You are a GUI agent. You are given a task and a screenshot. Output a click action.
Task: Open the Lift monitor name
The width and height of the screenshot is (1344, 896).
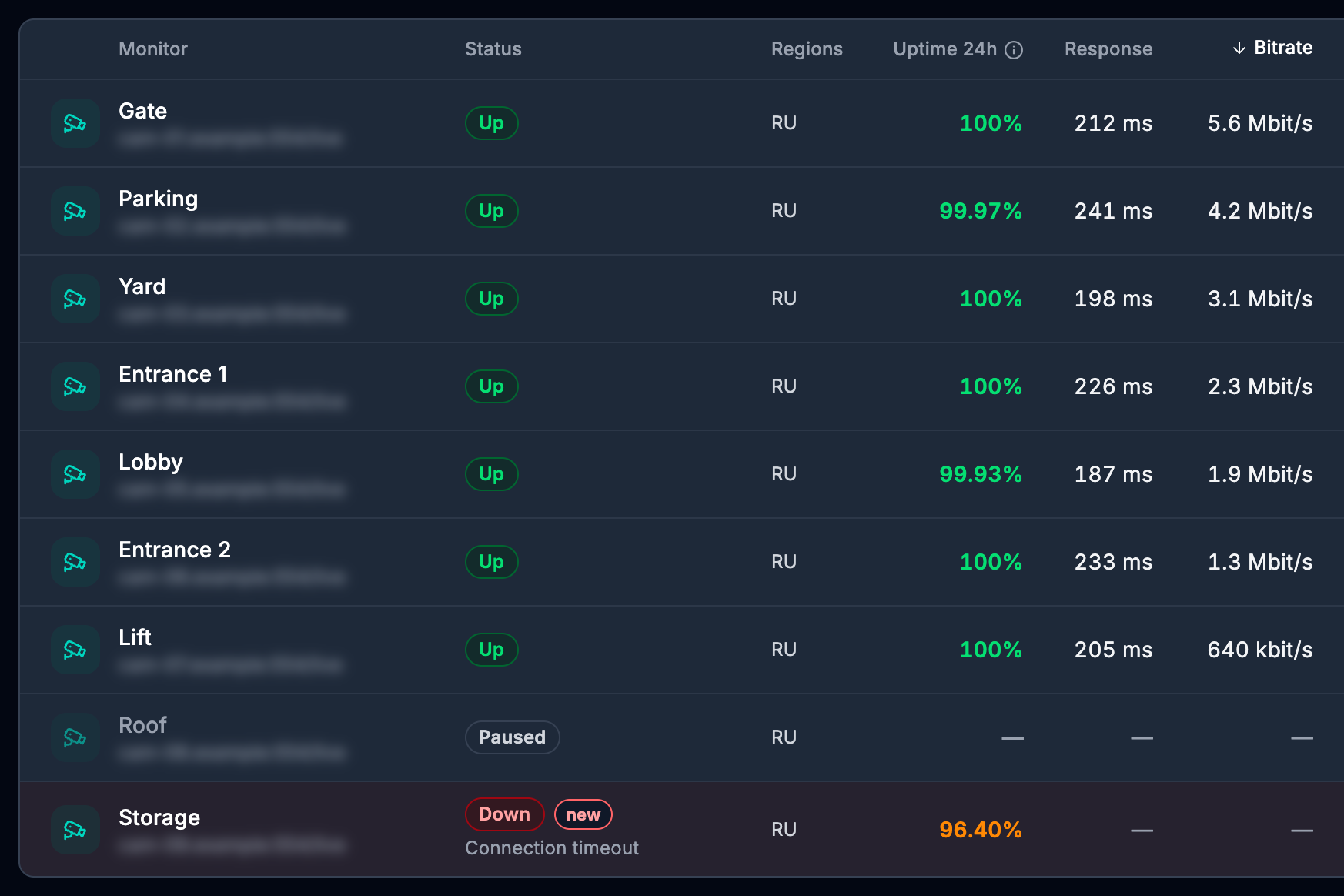tap(135, 637)
